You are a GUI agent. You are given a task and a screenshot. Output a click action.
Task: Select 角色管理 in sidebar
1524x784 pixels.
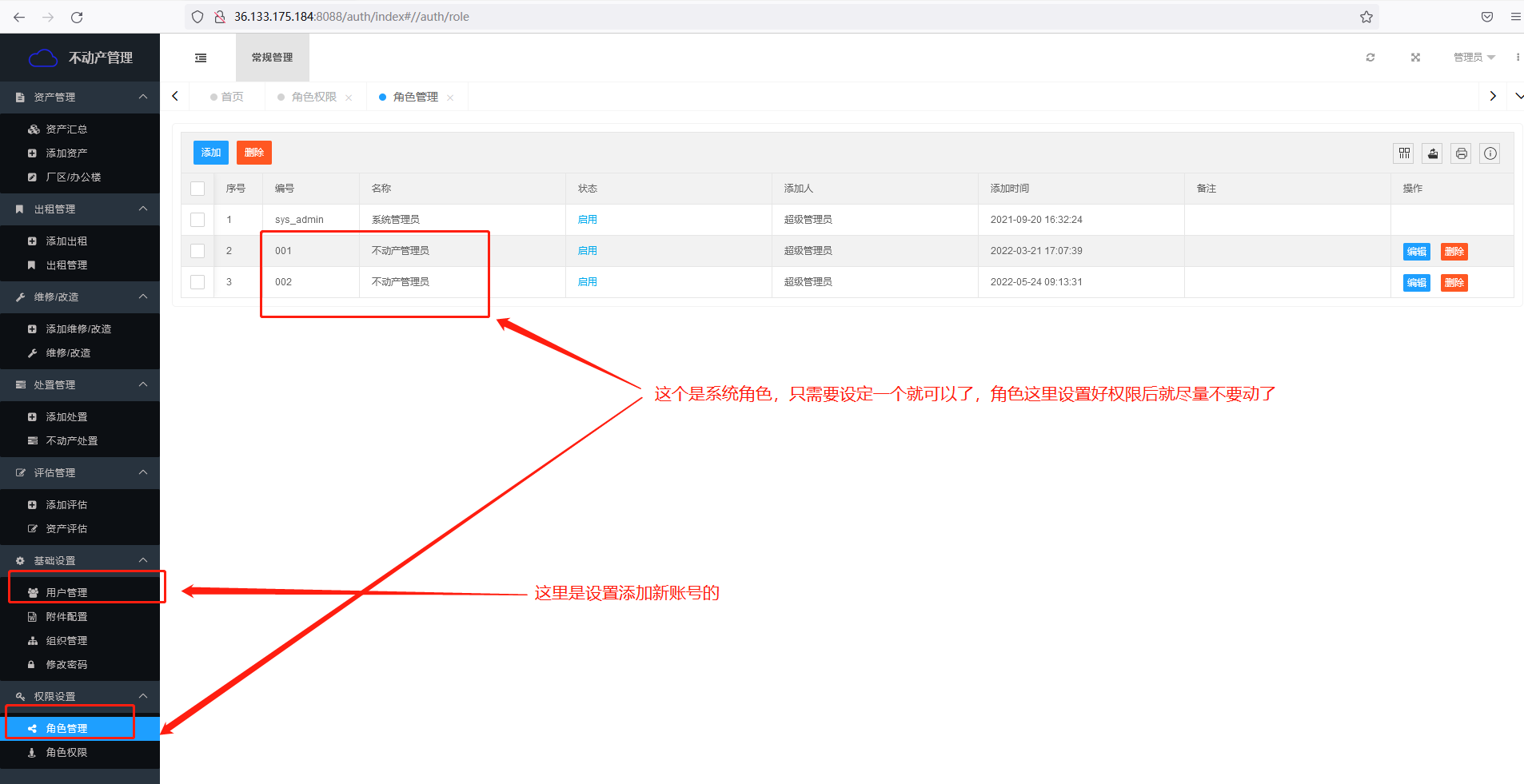pos(80,728)
